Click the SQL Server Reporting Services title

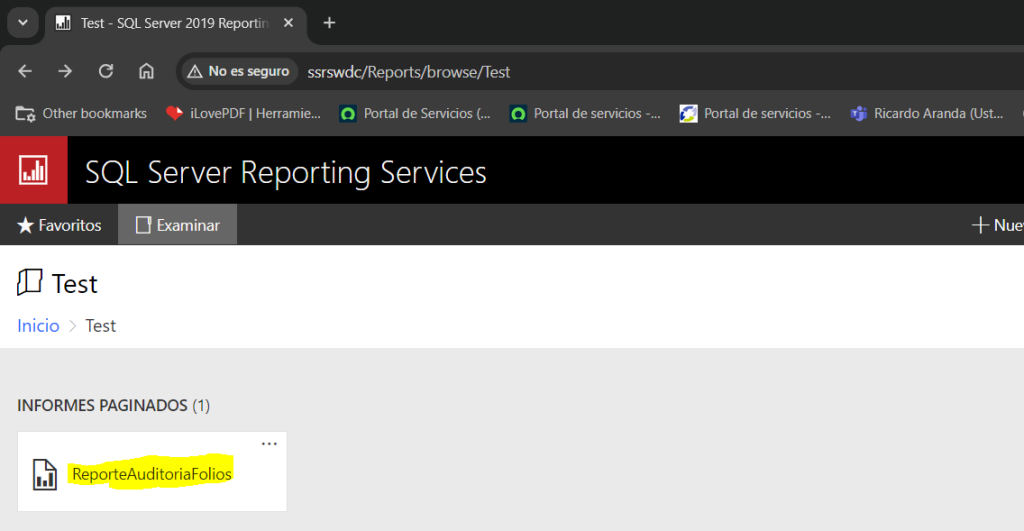(285, 172)
